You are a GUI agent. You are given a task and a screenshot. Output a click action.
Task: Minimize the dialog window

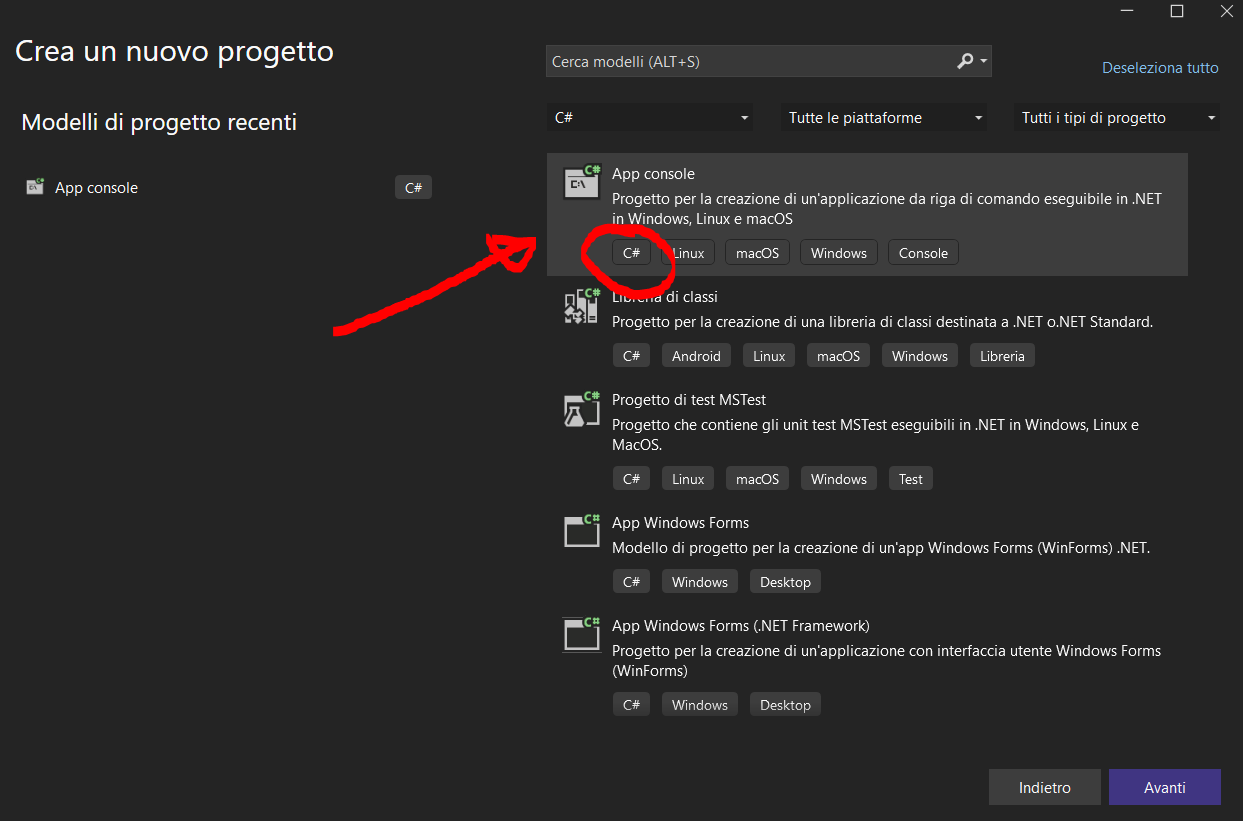[1129, 11]
